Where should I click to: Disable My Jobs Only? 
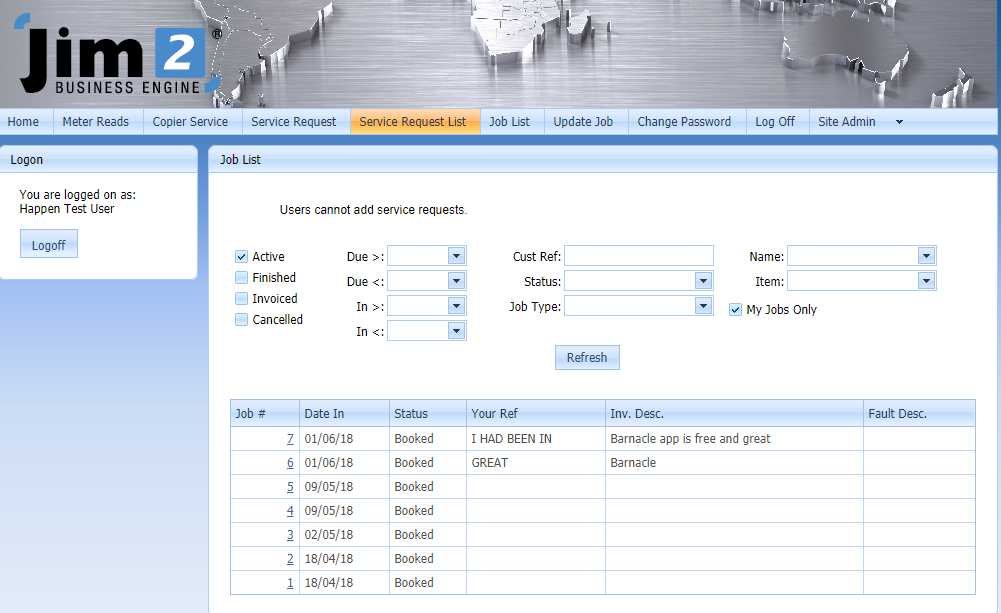[735, 309]
